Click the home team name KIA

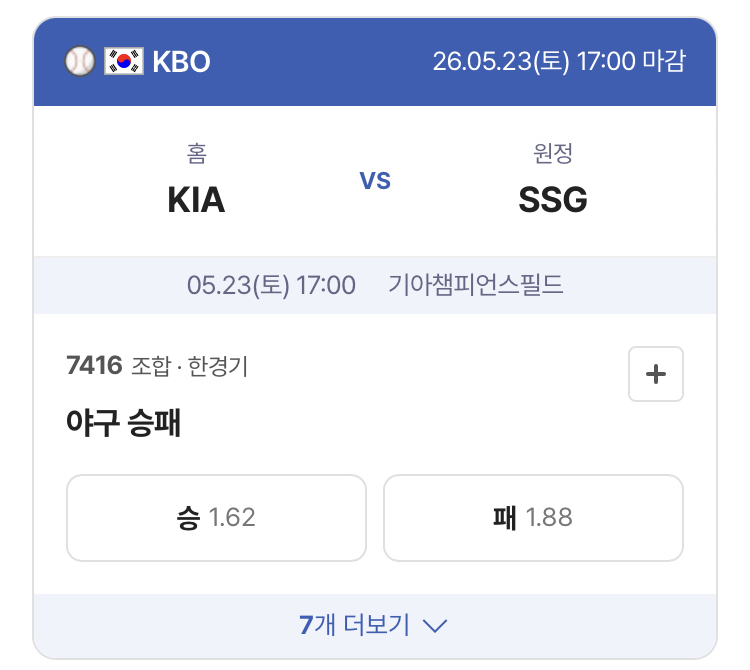click(196, 200)
